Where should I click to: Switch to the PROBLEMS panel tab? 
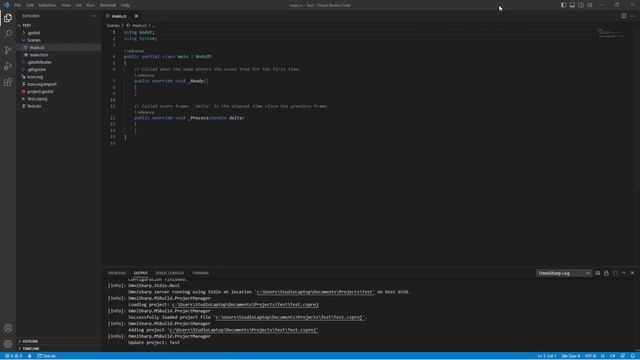point(117,273)
